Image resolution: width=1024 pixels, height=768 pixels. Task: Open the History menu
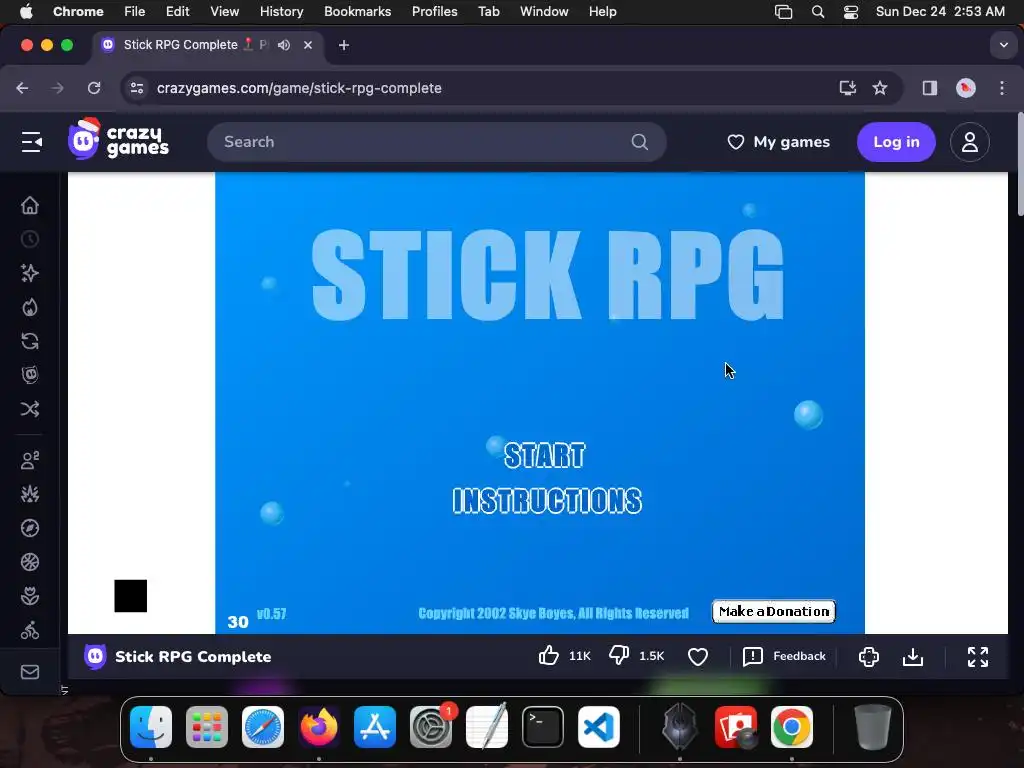[281, 12]
